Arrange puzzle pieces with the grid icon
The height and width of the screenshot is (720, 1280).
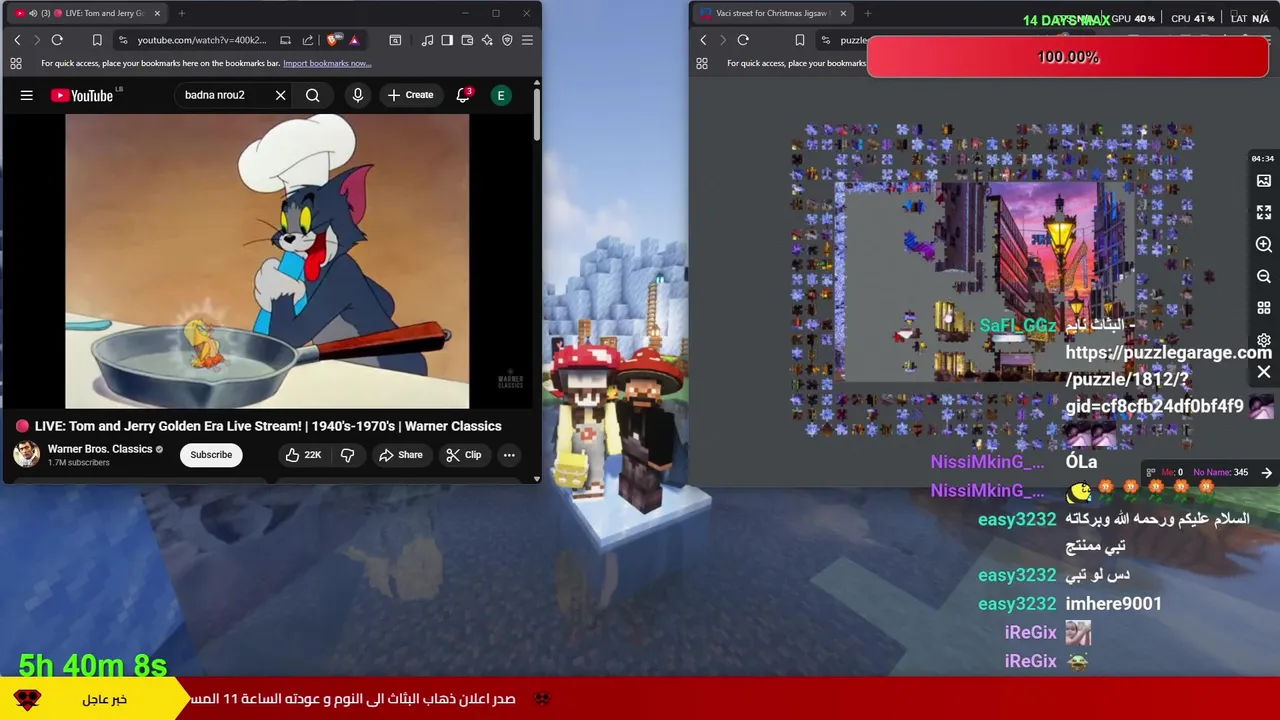1264,309
